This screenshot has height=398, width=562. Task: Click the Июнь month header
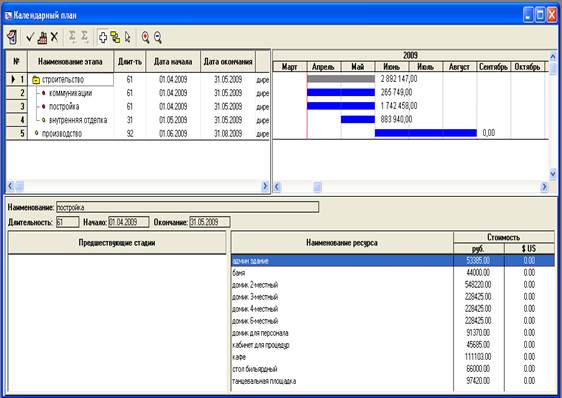(391, 67)
